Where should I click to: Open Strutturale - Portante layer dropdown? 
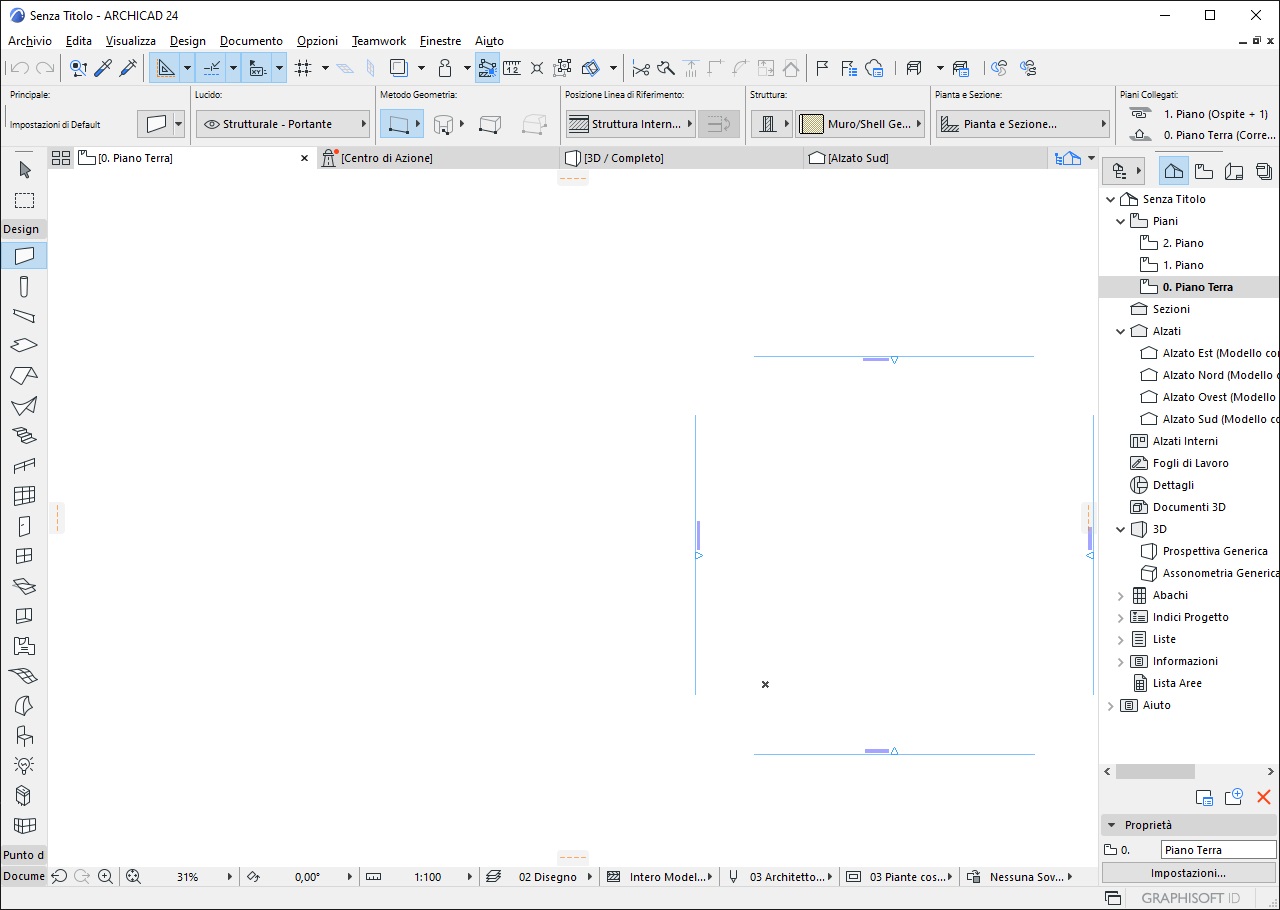point(283,124)
